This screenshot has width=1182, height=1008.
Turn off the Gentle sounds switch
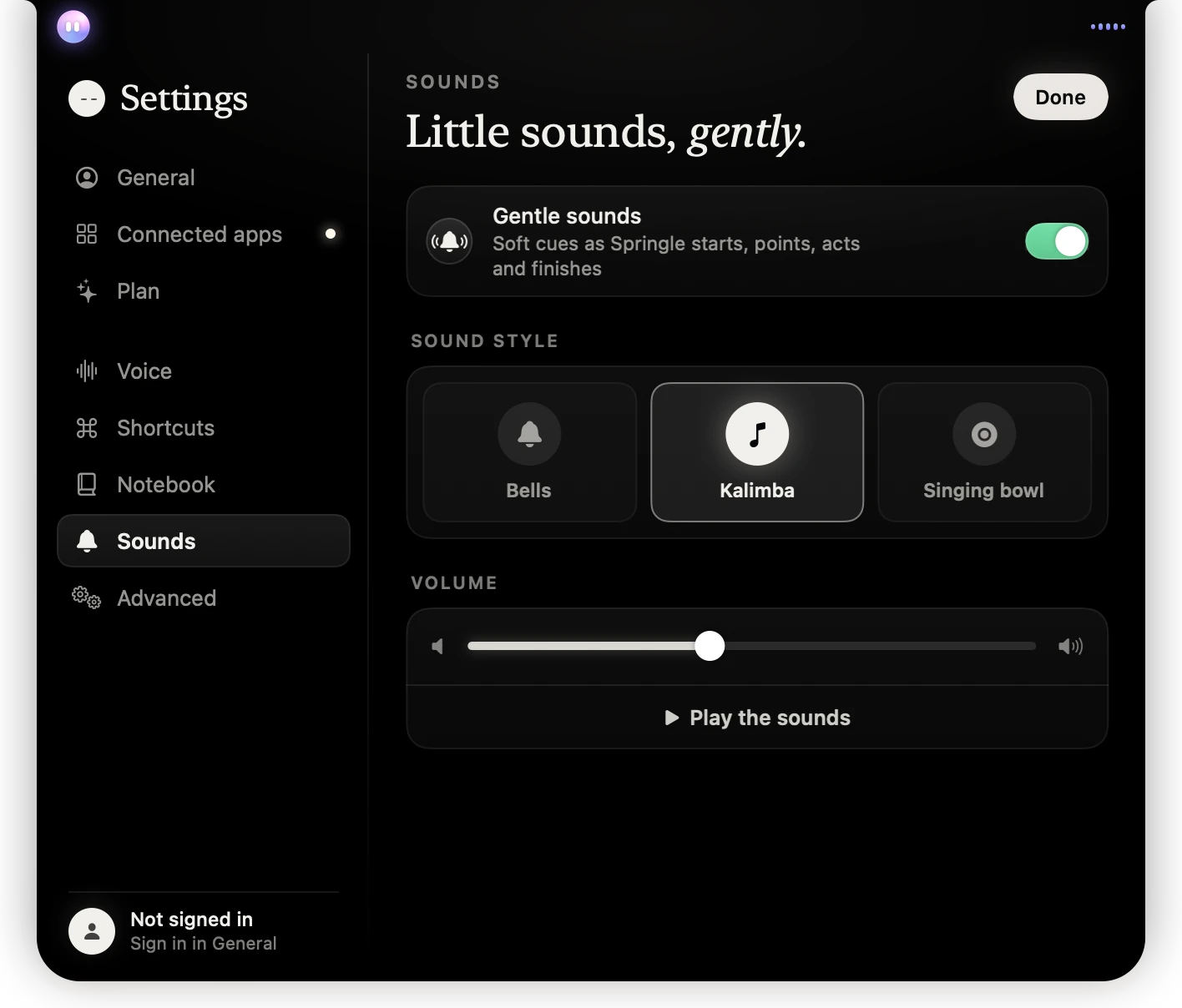point(1057,241)
